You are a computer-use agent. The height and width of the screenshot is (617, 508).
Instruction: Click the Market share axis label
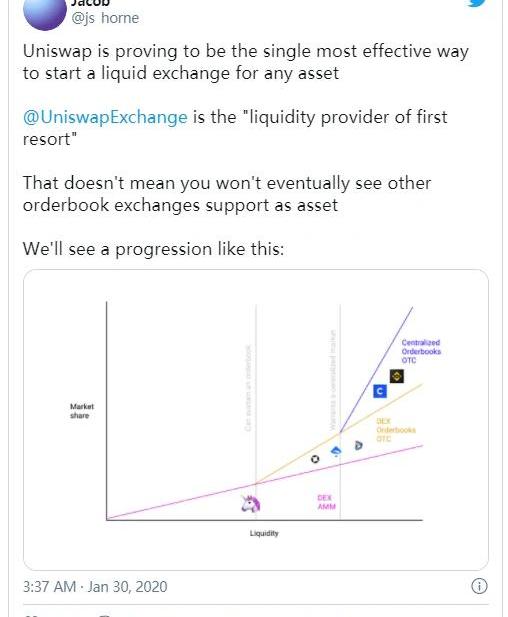82,411
